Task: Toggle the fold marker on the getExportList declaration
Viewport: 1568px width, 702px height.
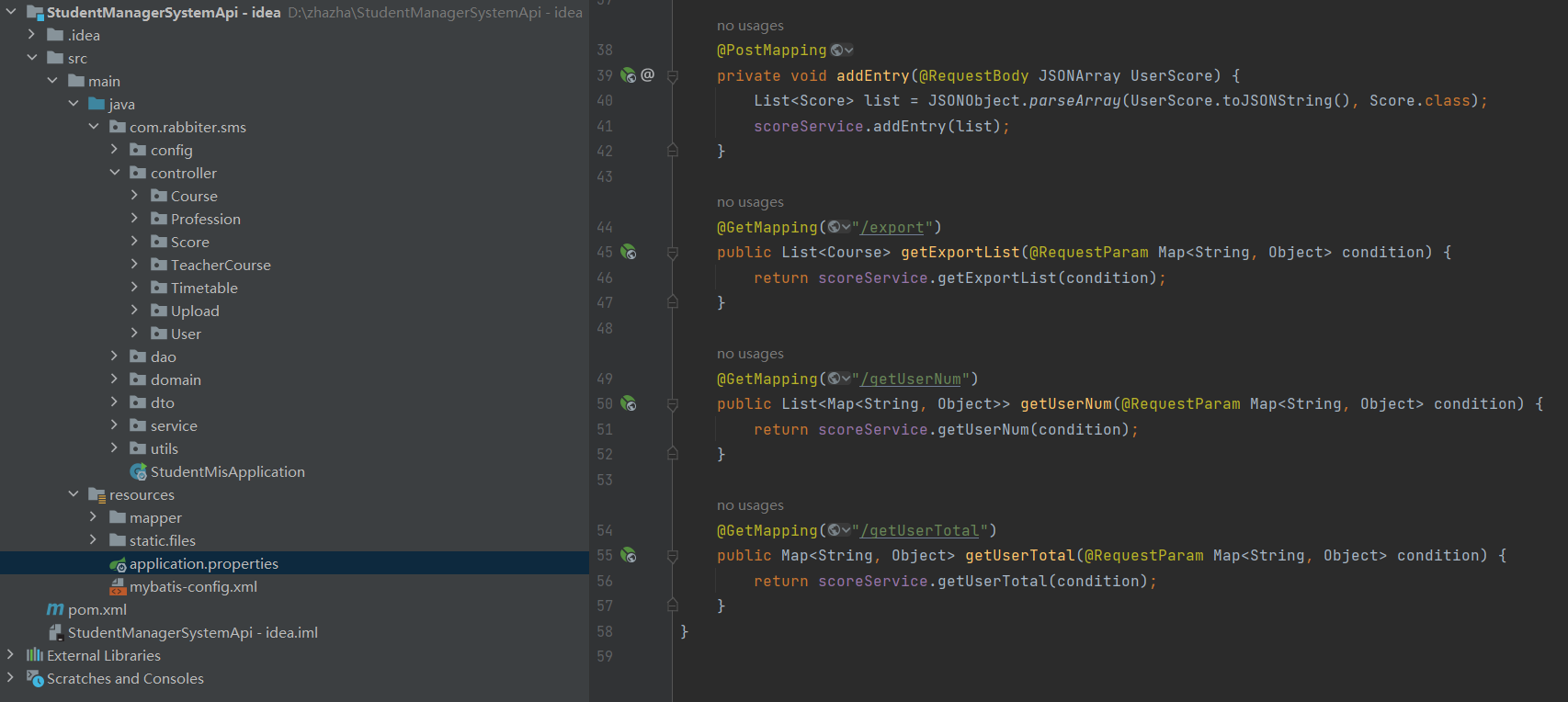Action: coord(673,253)
